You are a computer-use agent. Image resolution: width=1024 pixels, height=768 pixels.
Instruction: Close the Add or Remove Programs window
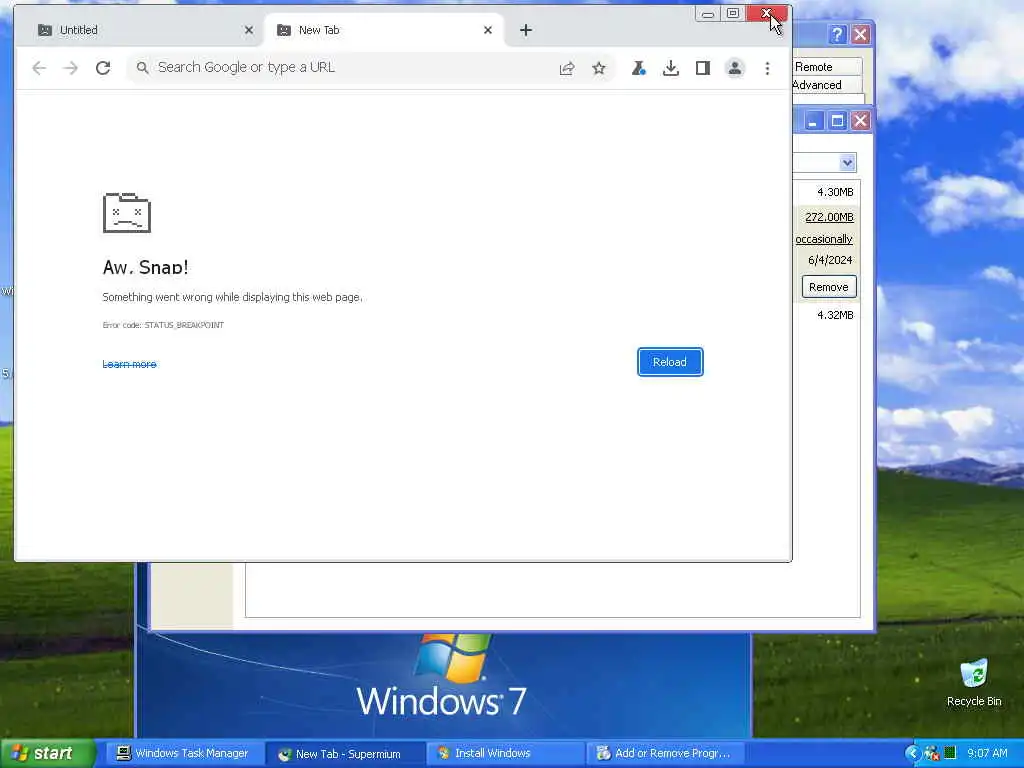861,121
